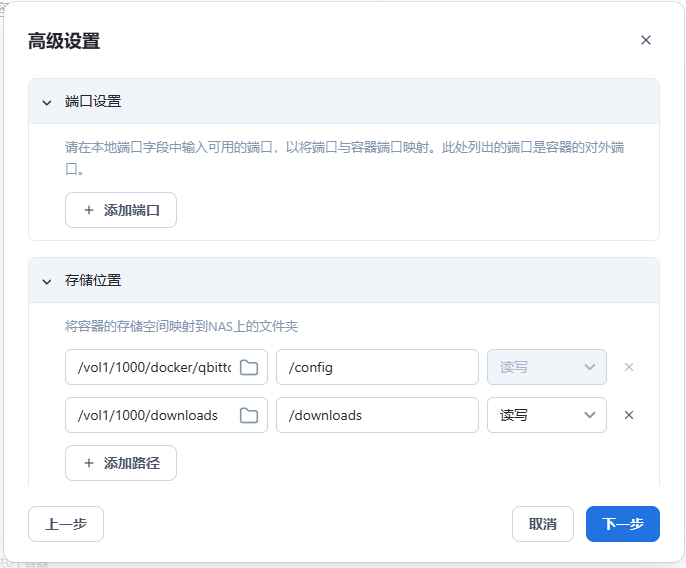Image resolution: width=686 pixels, height=568 pixels.
Task: Click the /config container path field
Action: [x=377, y=367]
